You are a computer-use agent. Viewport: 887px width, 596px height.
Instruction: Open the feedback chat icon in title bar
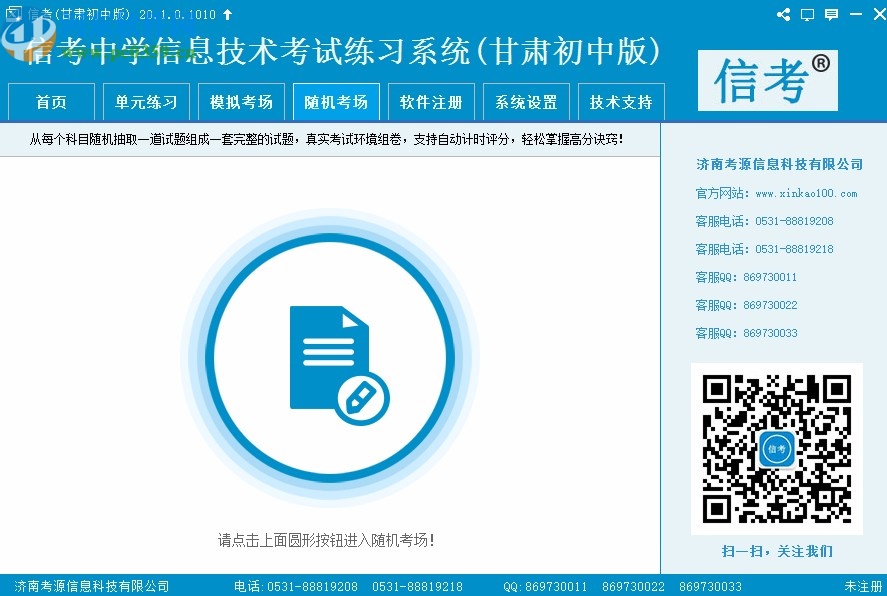831,14
